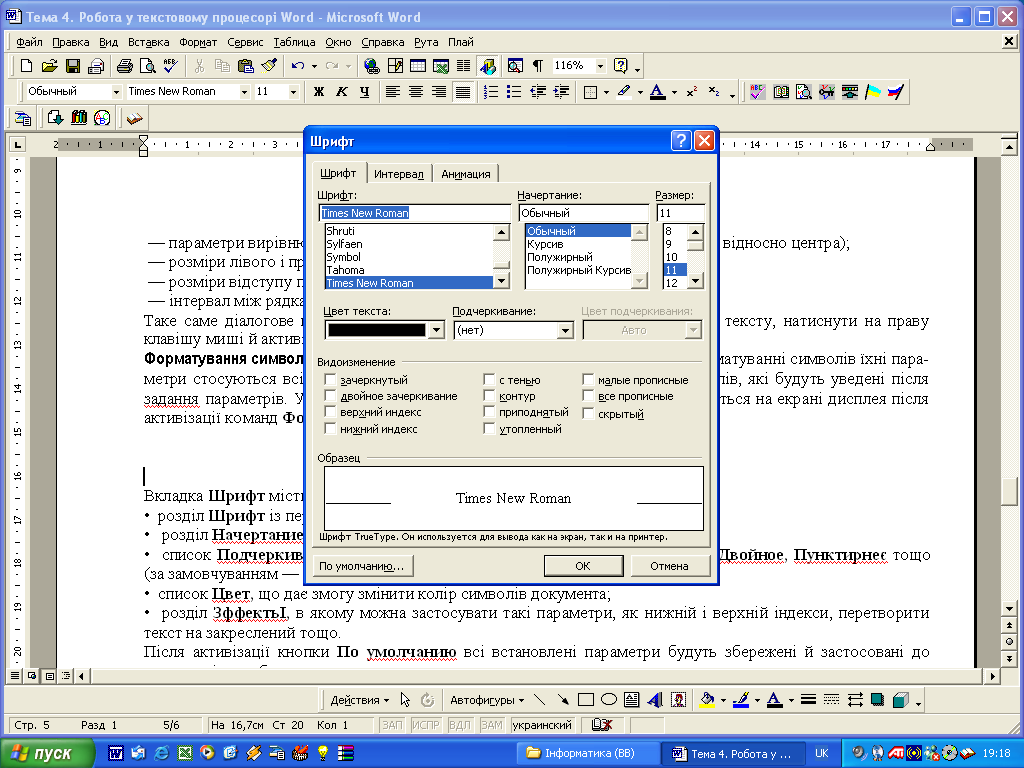Screen dimensions: 1024x768
Task: Switch to the Интервал tab
Action: 398,174
